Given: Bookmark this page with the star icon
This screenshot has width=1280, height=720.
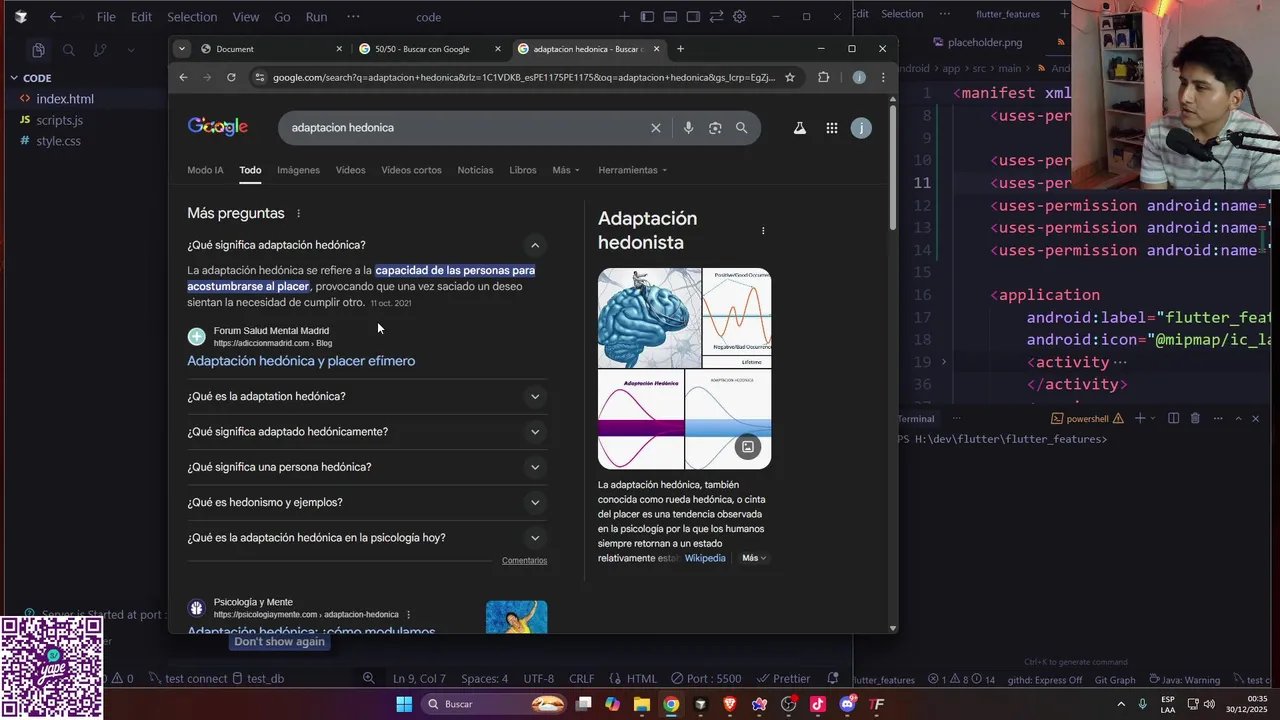Looking at the screenshot, I should pos(789,77).
